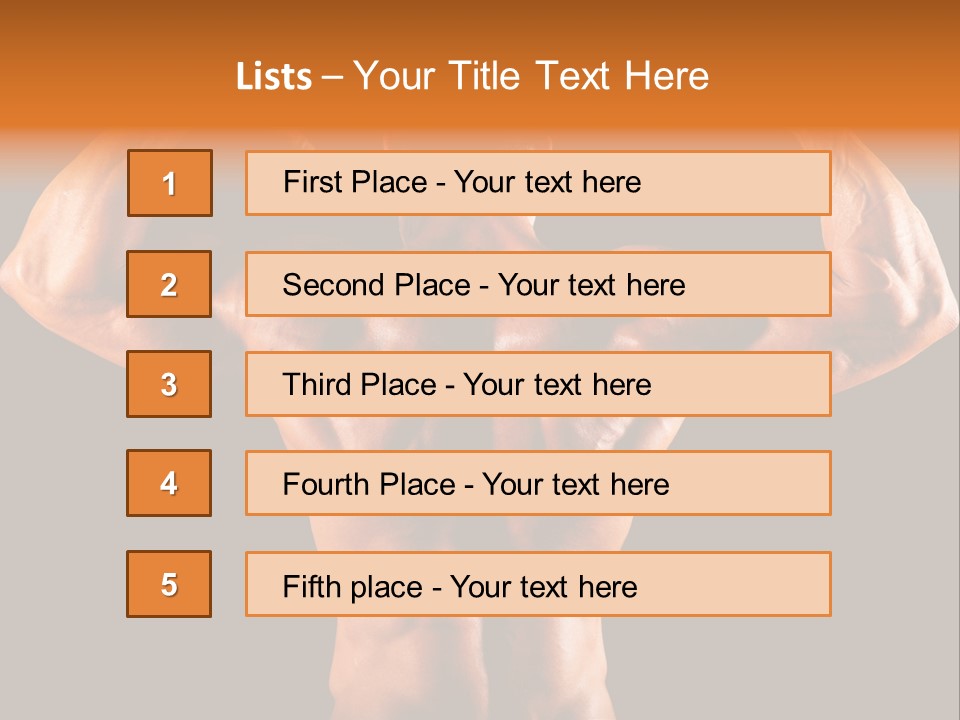Click the bold word 'Lists' in title
Image resolution: width=960 pixels, height=720 pixels.
pyautogui.click(x=274, y=77)
